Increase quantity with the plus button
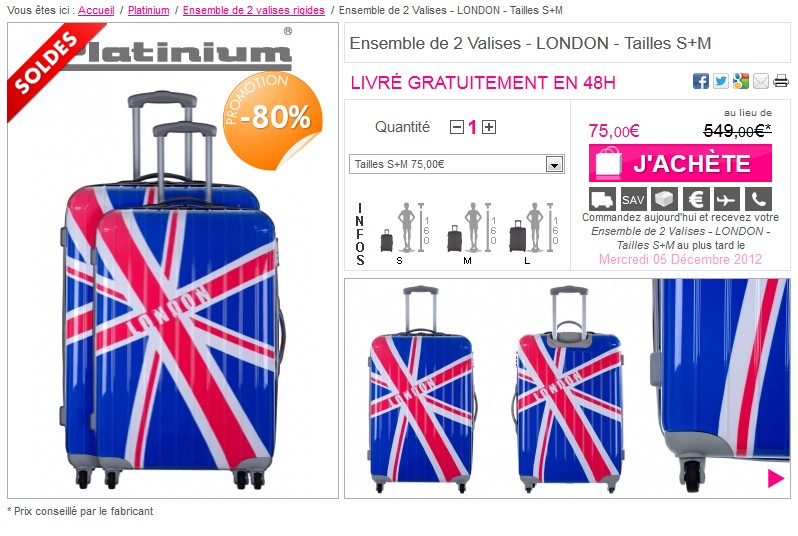The height and width of the screenshot is (536, 798). click(x=489, y=127)
